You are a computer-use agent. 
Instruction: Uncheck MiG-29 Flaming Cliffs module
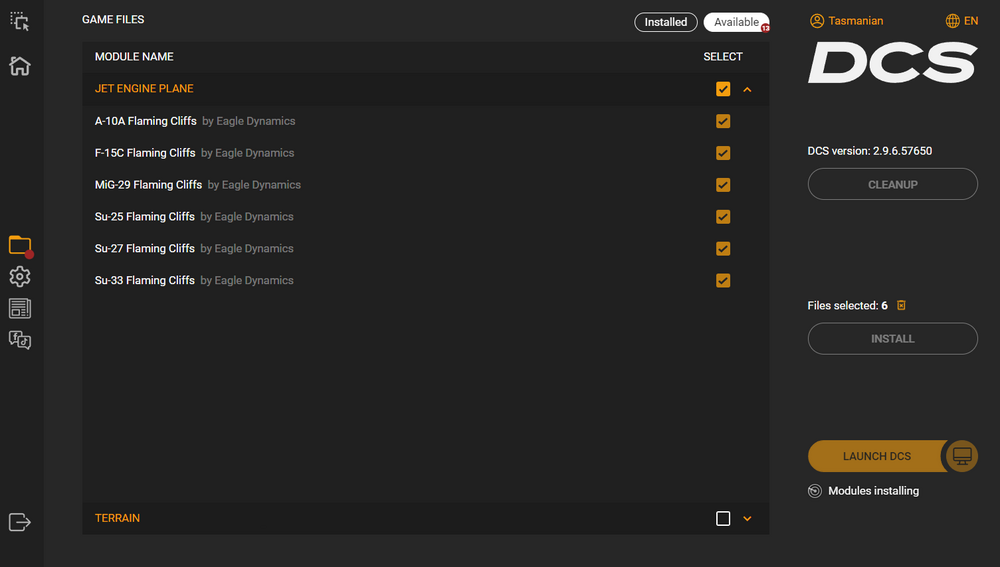[x=723, y=185]
